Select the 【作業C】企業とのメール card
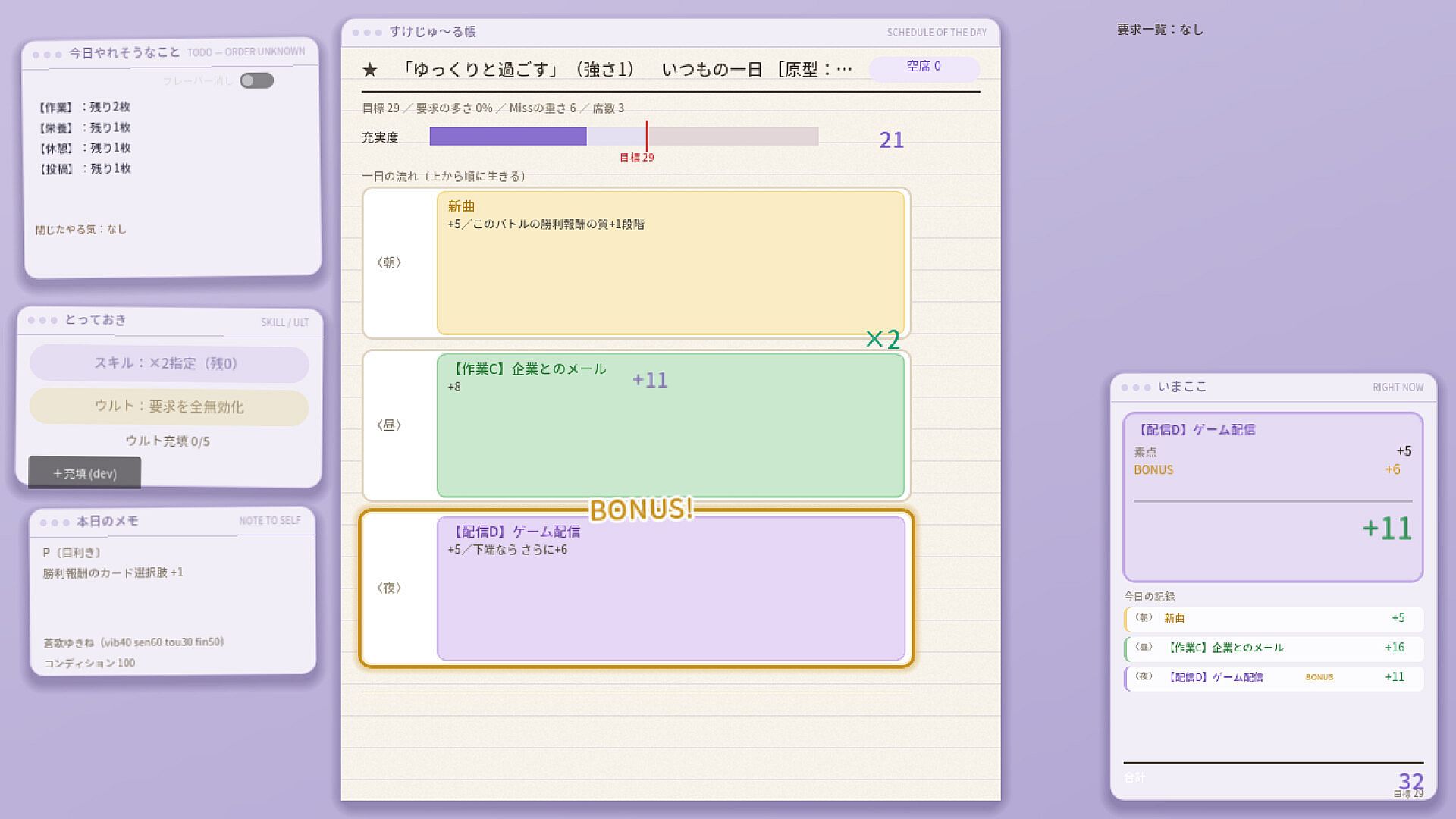The height and width of the screenshot is (819, 1456). [x=671, y=425]
